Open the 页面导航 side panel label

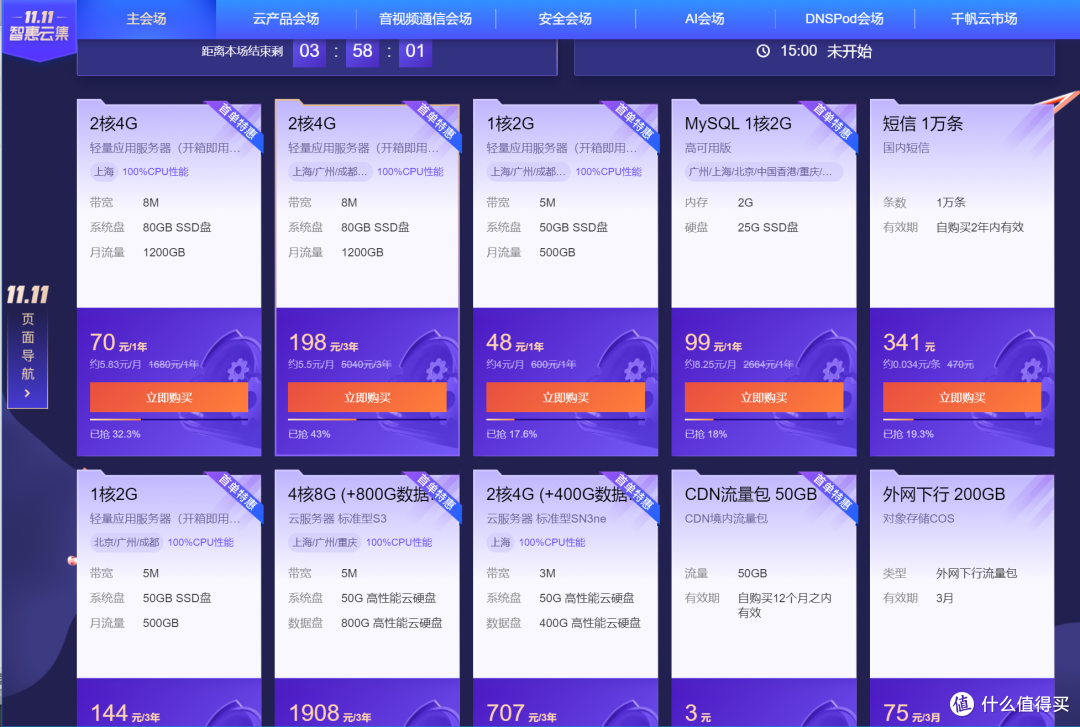28,346
